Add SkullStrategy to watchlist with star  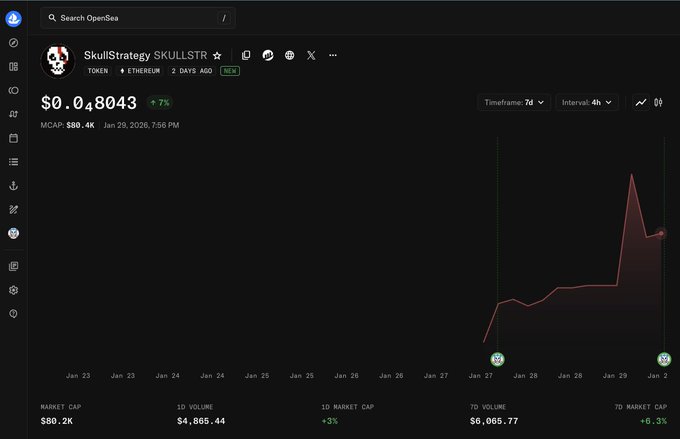coord(217,56)
